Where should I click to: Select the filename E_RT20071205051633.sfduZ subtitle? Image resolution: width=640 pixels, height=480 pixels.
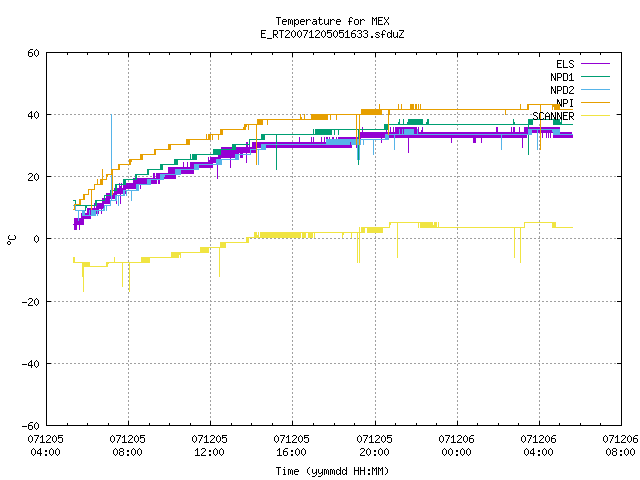pyautogui.click(x=332, y=34)
